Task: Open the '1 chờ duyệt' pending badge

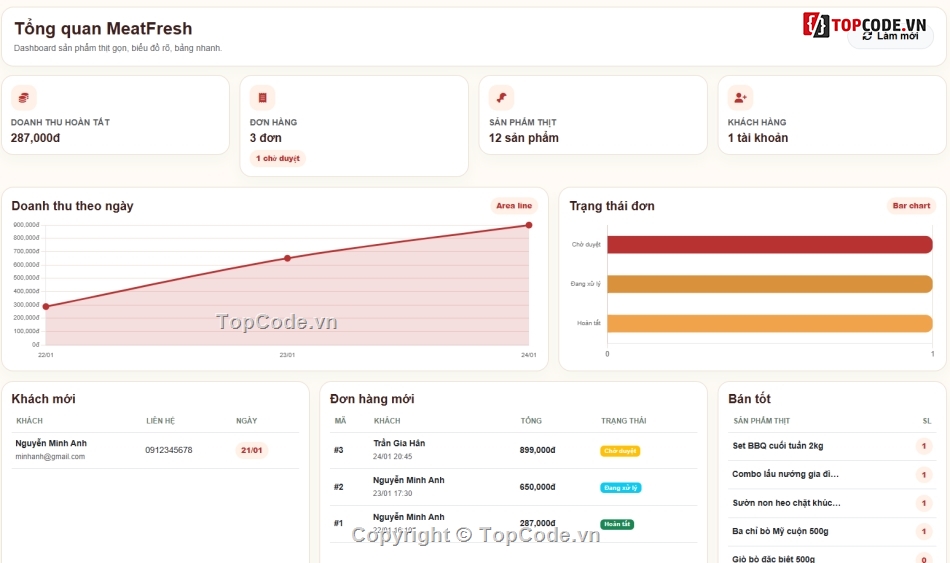Action: [277, 158]
